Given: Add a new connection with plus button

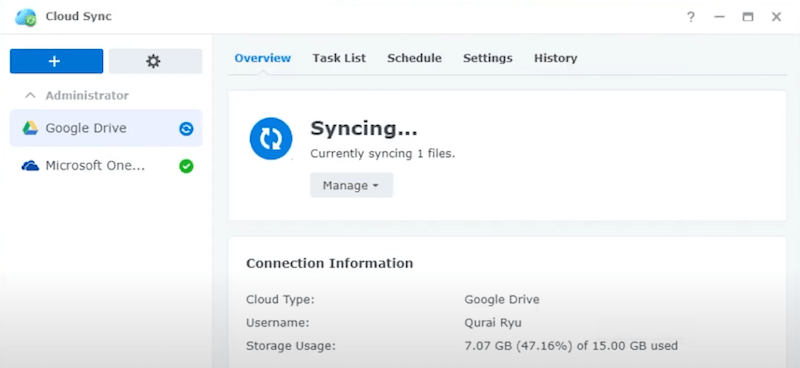Looking at the screenshot, I should (x=56, y=61).
